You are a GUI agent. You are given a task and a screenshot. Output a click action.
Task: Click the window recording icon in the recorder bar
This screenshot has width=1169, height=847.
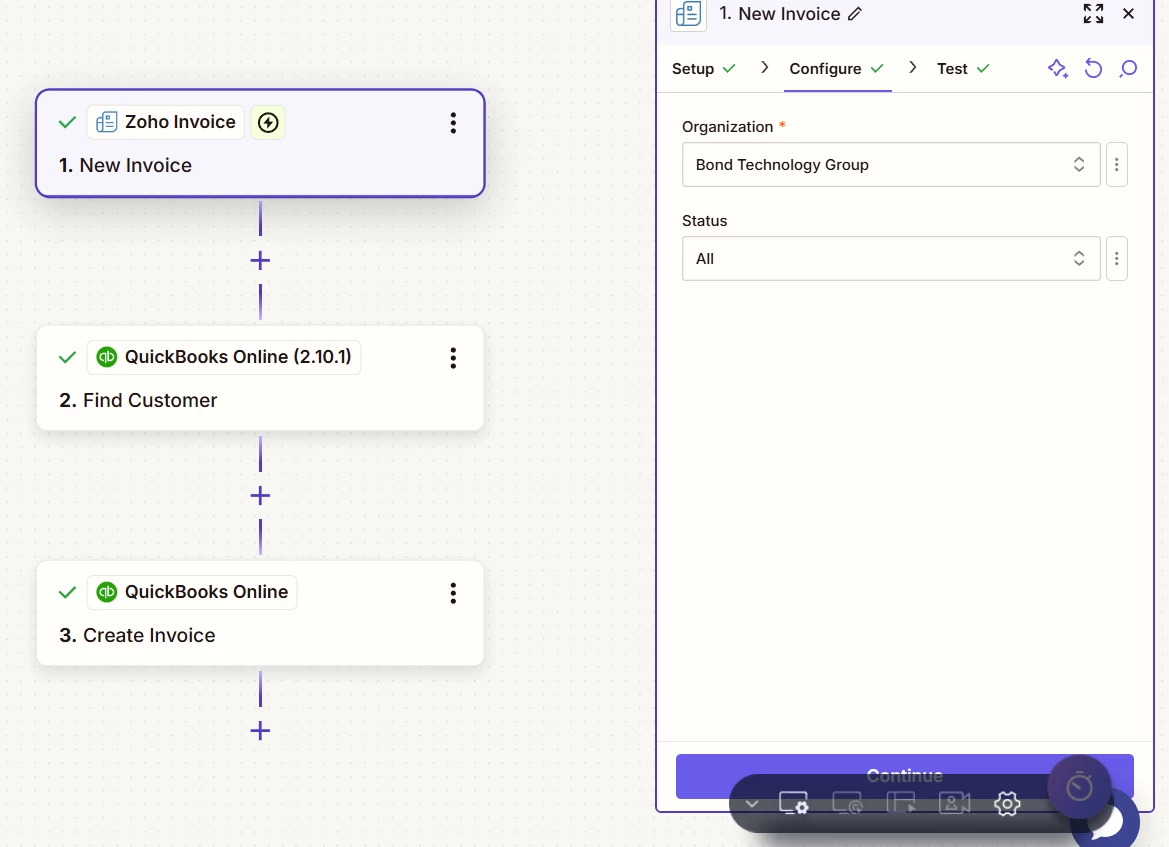click(x=901, y=804)
